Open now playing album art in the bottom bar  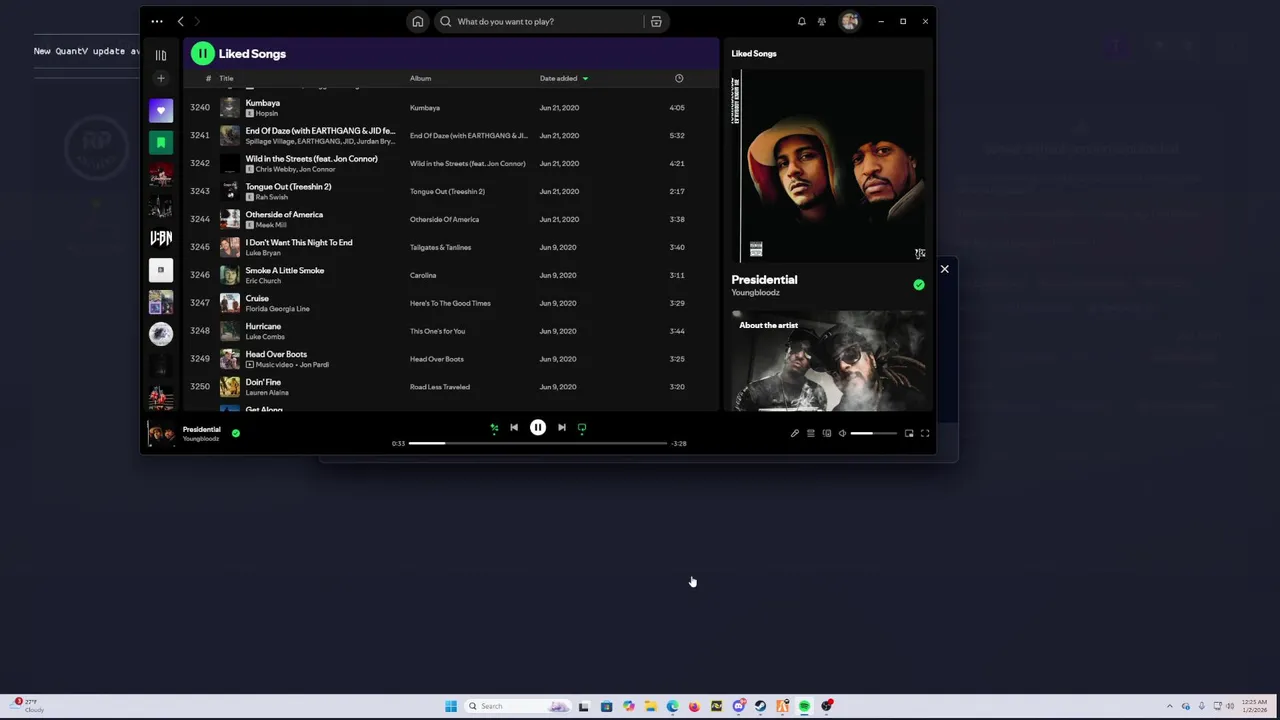162,433
